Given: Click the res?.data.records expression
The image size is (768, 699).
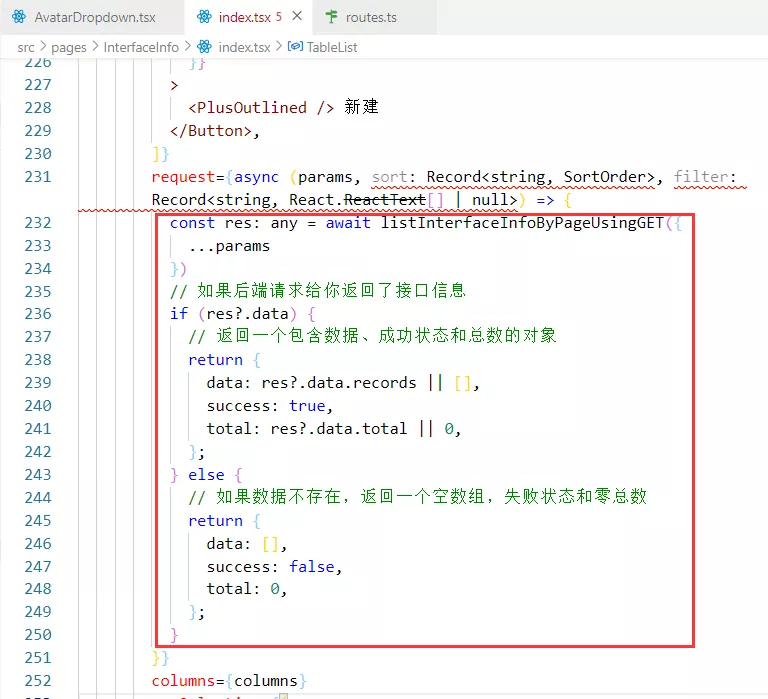Looking at the screenshot, I should pos(338,383).
